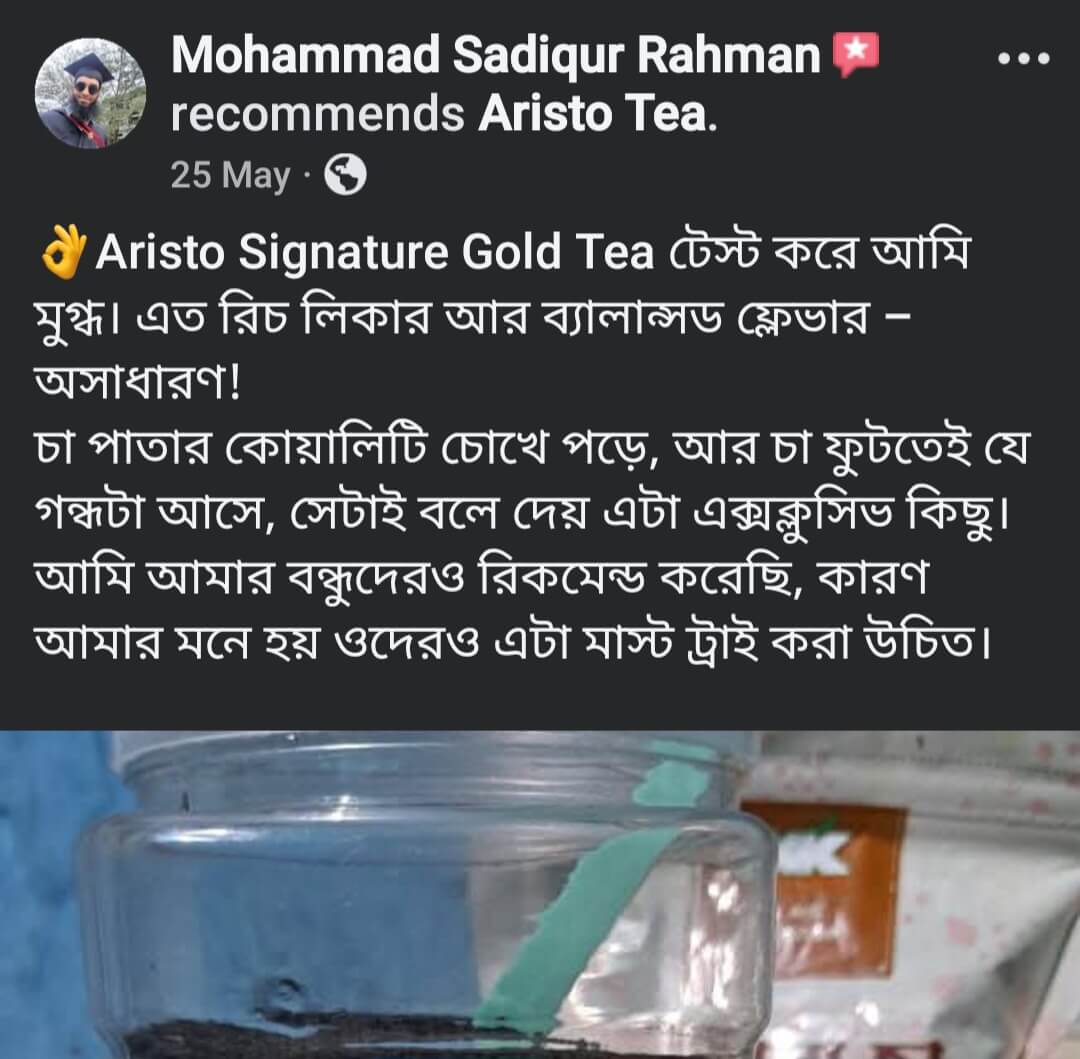Click the OK hand emoji

(x=64, y=253)
